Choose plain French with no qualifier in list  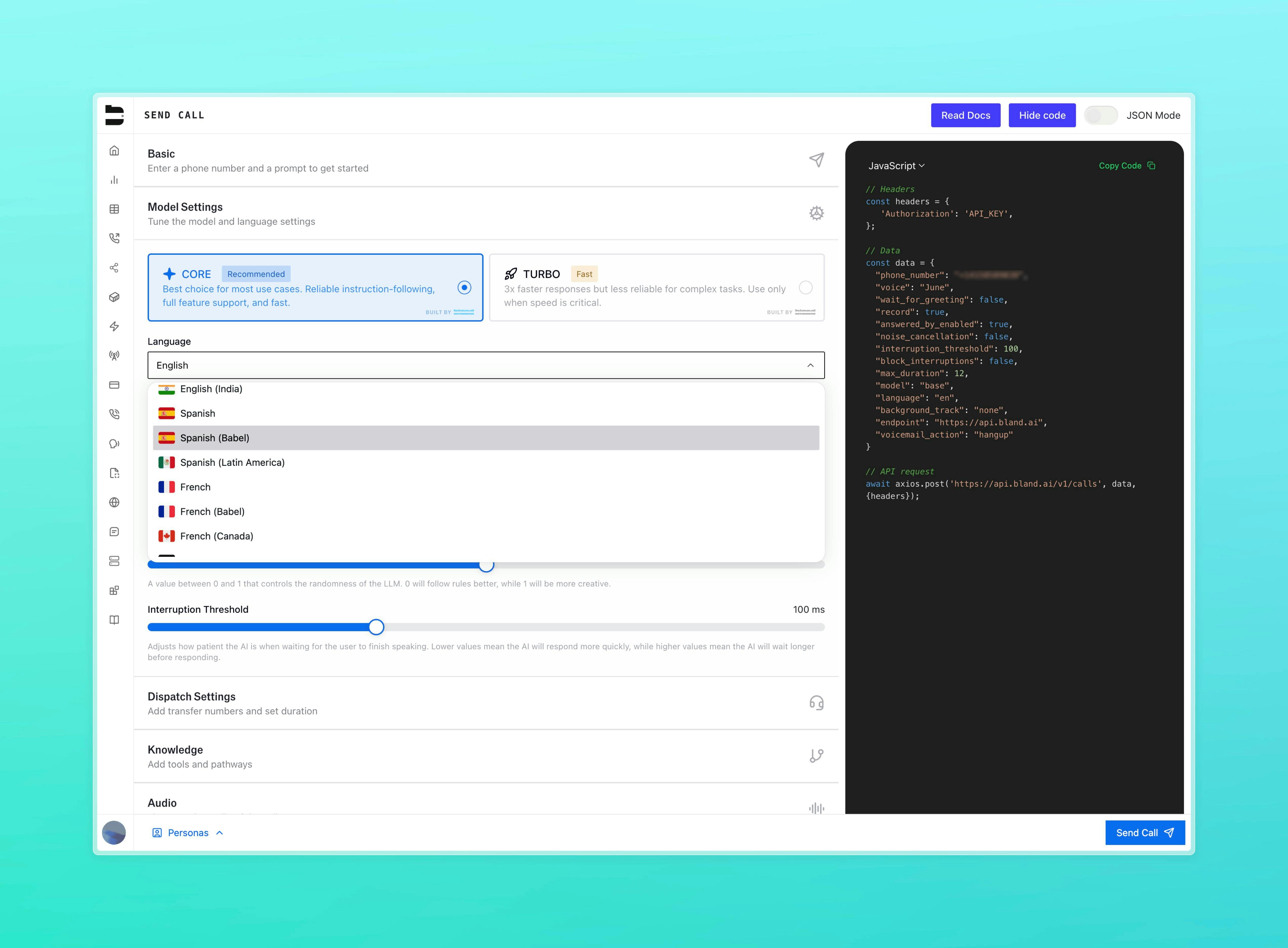point(486,487)
